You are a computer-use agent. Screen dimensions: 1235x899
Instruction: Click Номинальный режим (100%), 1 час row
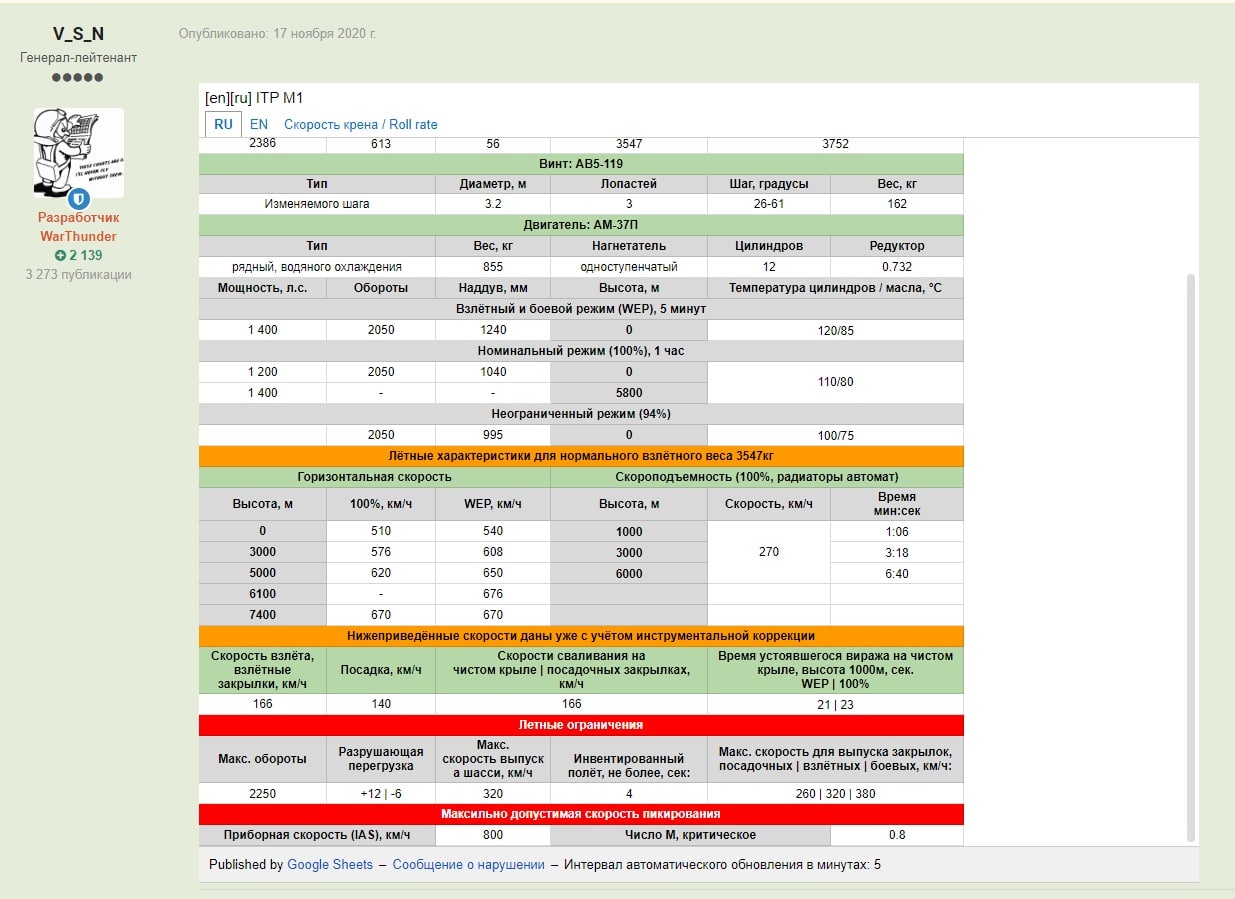[581, 351]
